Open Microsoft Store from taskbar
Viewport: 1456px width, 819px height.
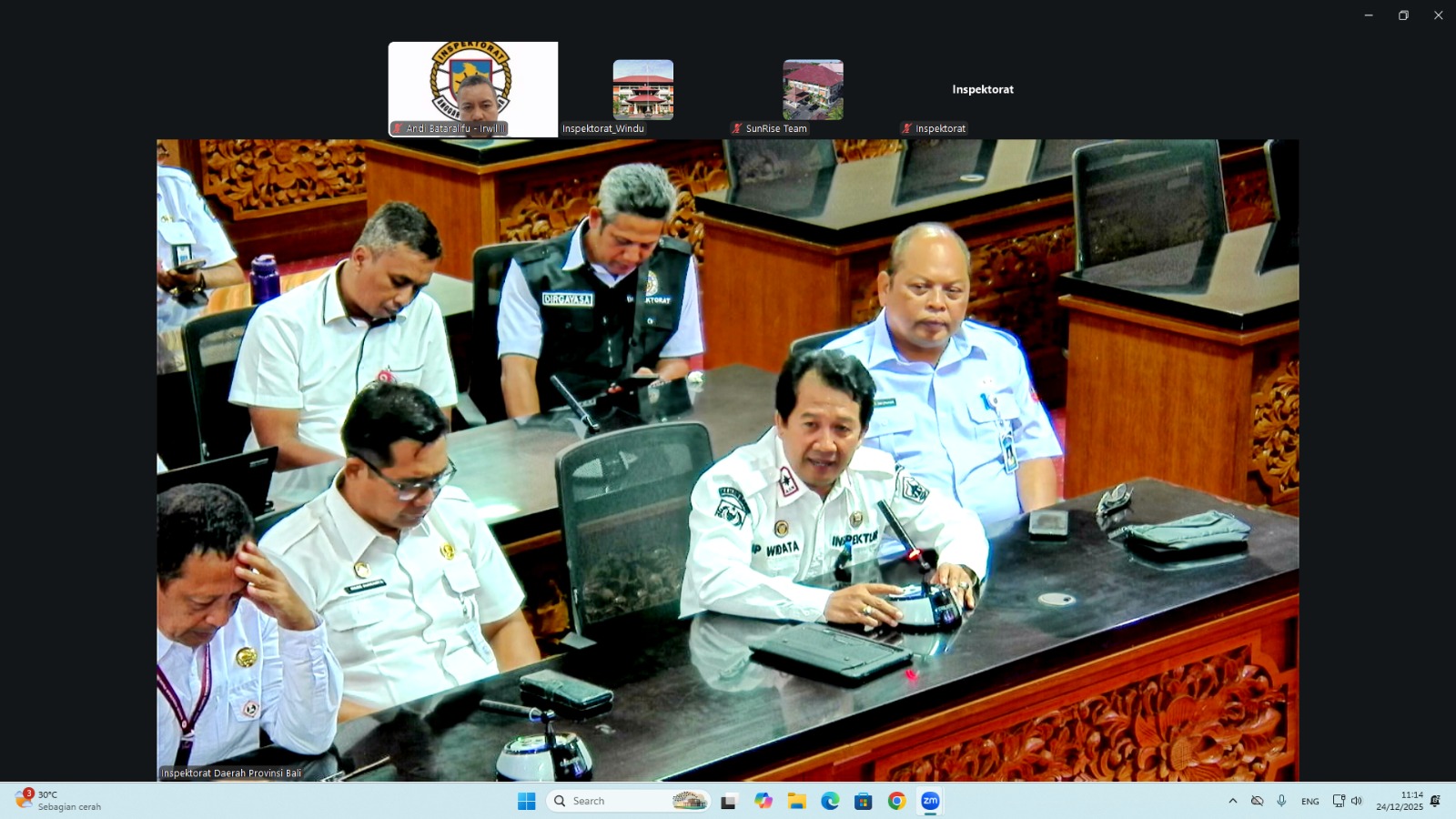pyautogui.click(x=863, y=801)
